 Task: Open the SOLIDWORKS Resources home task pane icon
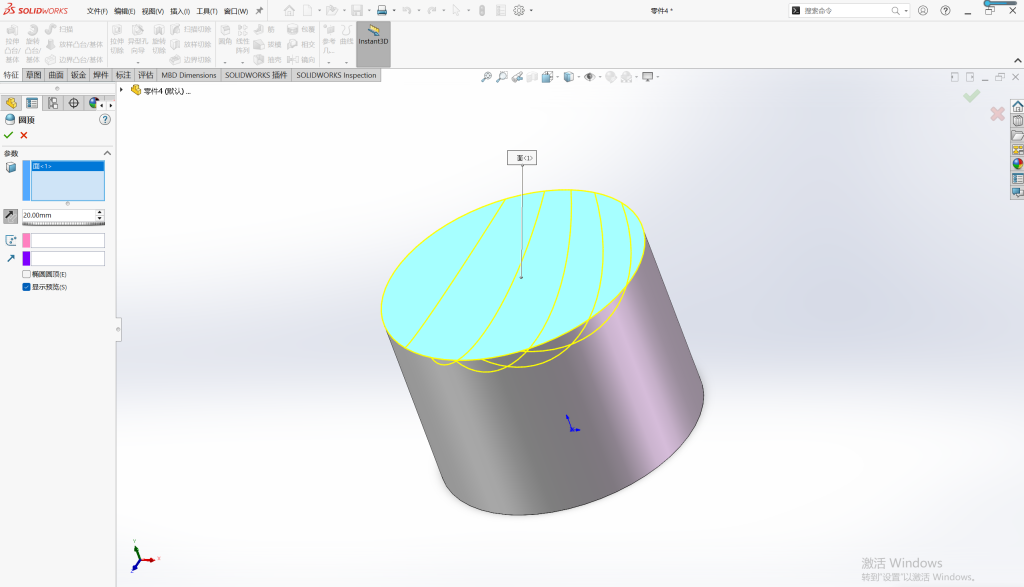pos(1017,106)
